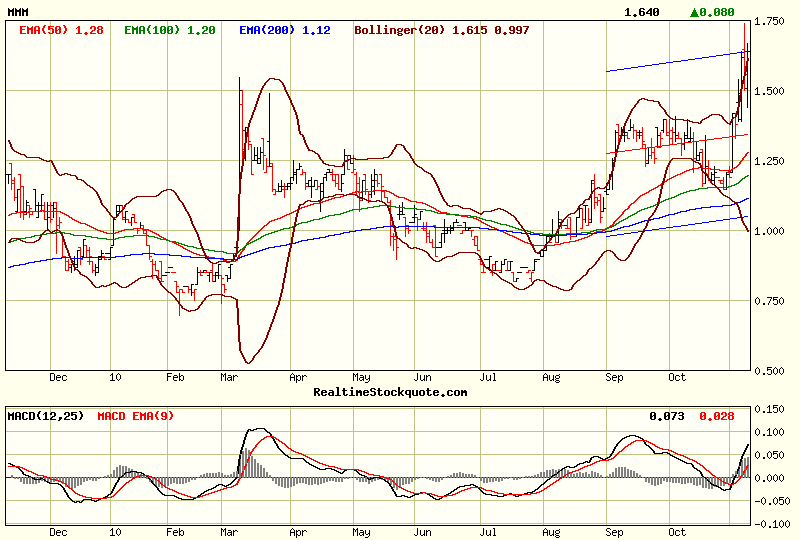Click Apr on the price chart's date axis
Image resolution: width=800 pixels, height=540 pixels.
(298, 377)
